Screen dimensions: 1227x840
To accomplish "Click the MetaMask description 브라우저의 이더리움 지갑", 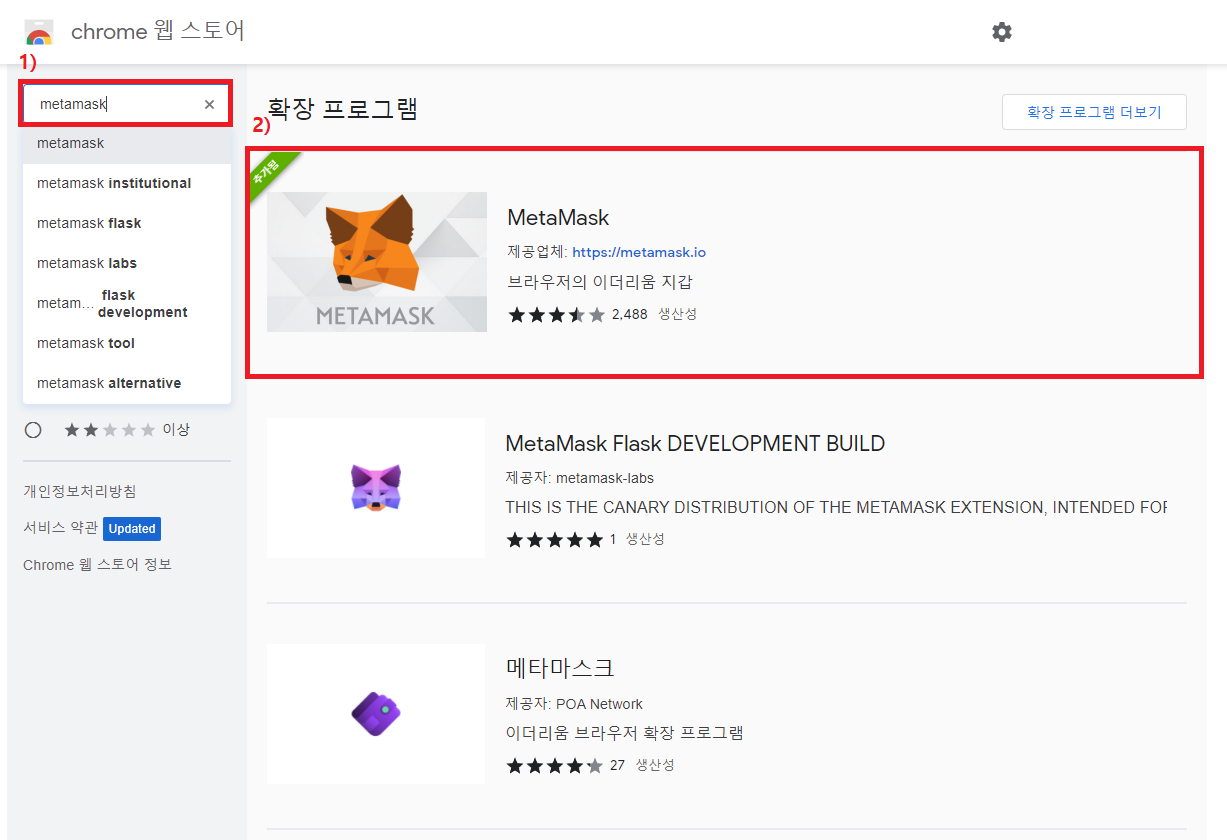I will pos(599,282).
